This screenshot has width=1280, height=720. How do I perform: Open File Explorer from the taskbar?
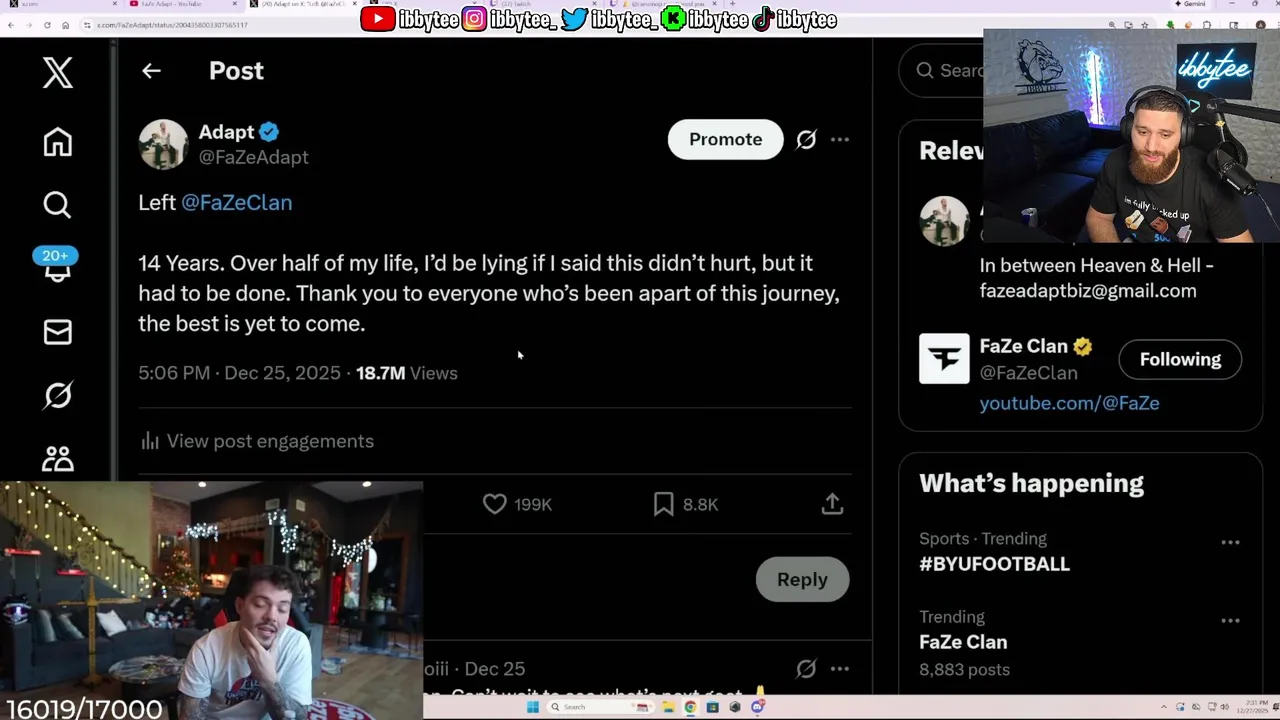[x=668, y=707]
